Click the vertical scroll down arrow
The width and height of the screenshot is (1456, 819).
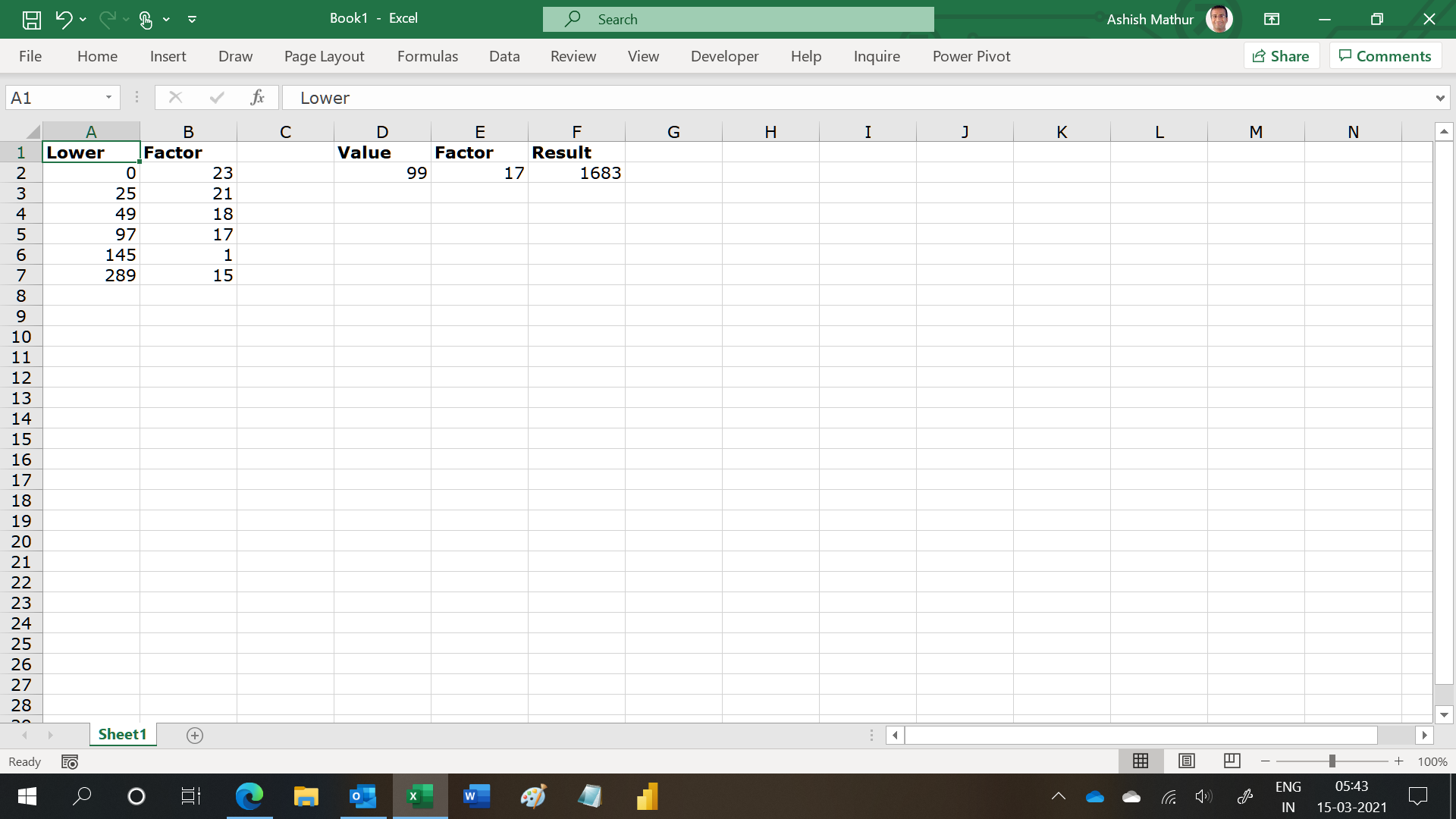[x=1444, y=714]
